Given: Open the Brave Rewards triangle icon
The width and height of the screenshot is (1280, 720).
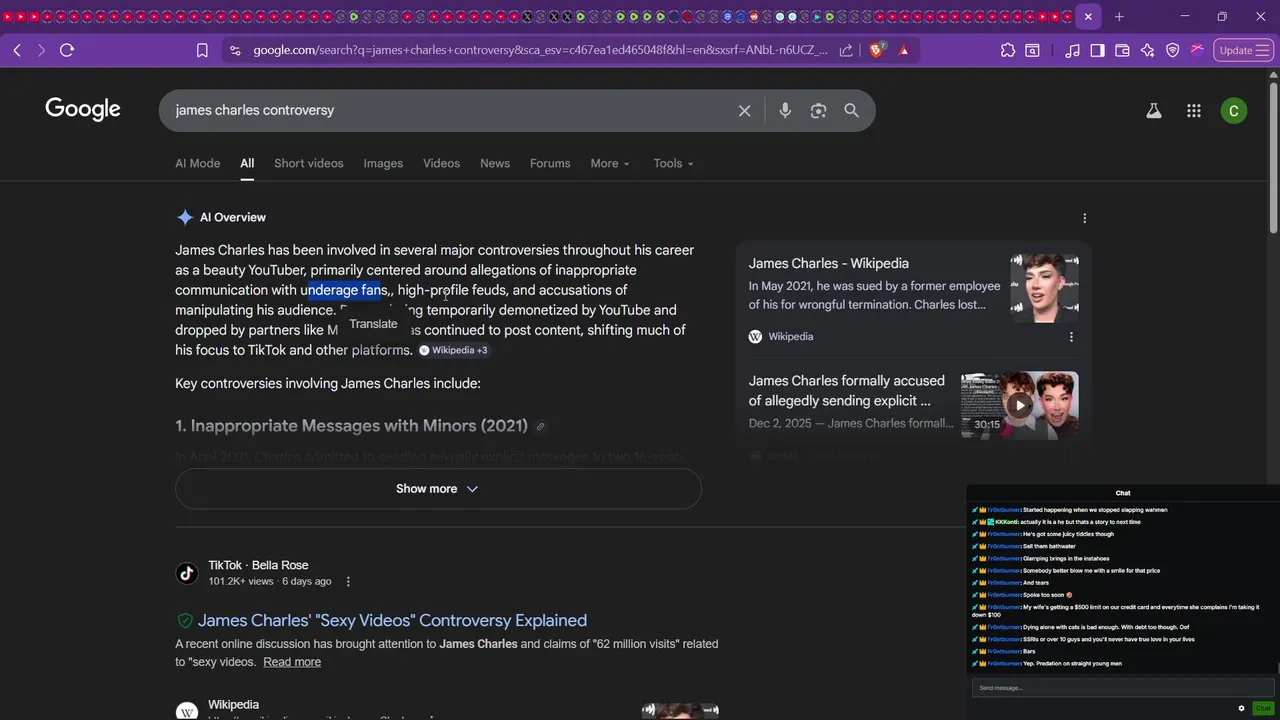Looking at the screenshot, I should click(x=904, y=50).
